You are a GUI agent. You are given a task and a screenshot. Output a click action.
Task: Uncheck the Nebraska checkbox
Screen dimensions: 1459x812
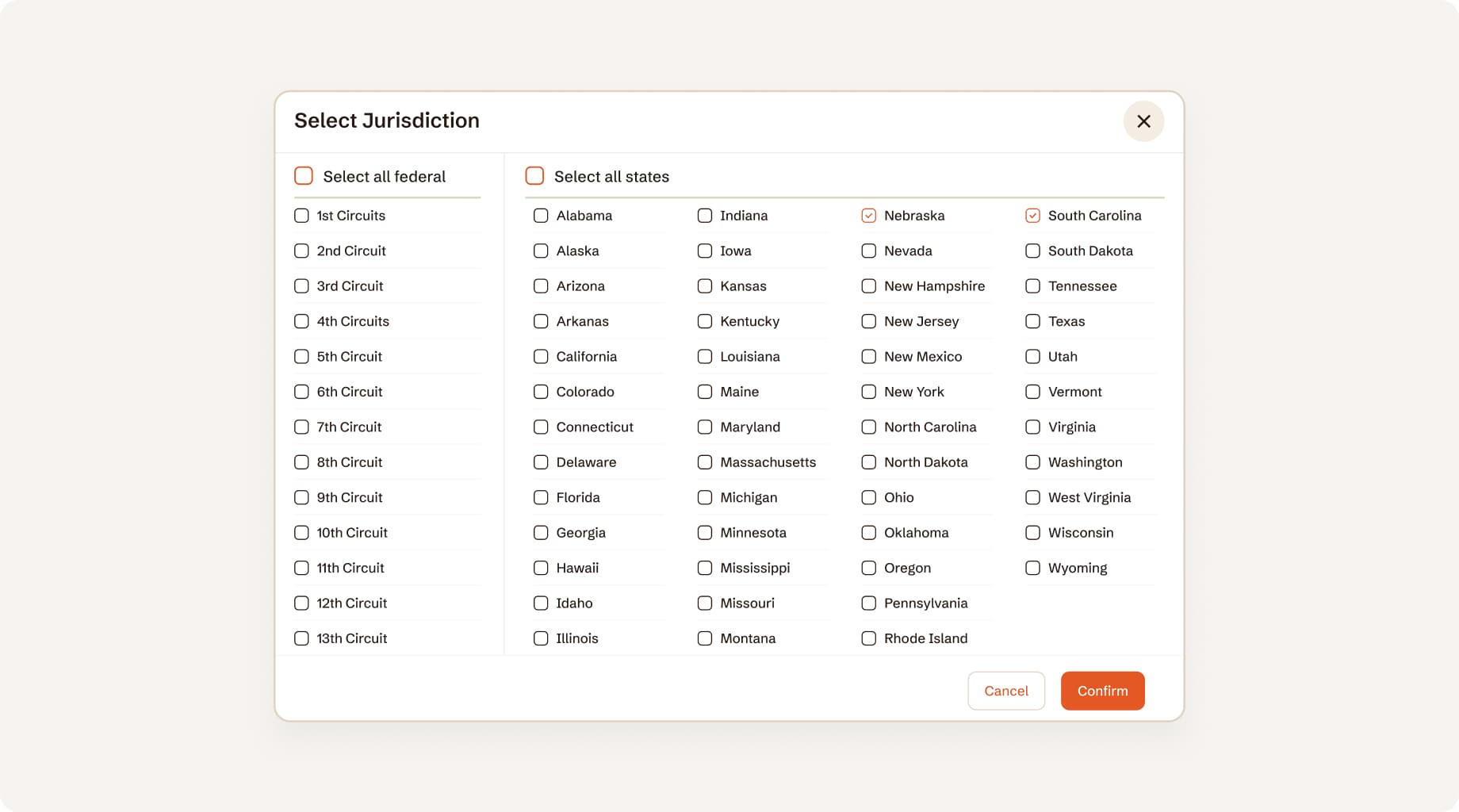click(x=869, y=216)
